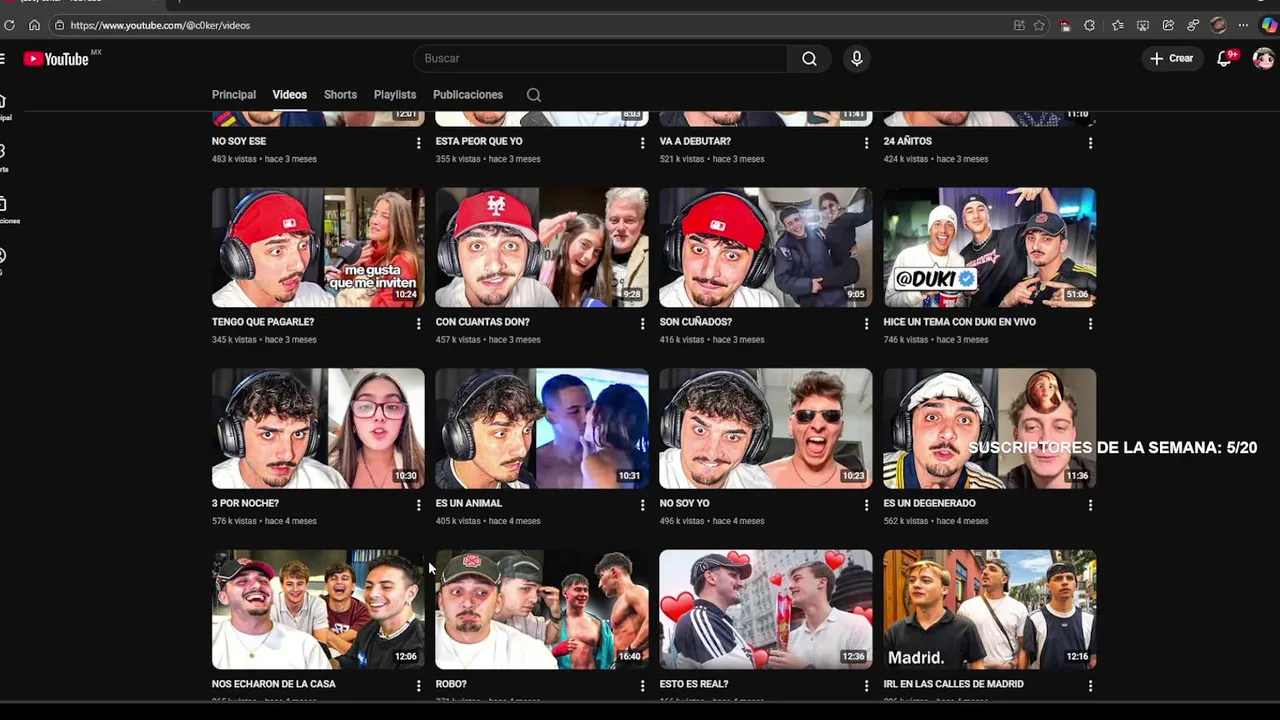This screenshot has height=720, width=1280.
Task: Open the browser profile picture
Action: point(1218,26)
